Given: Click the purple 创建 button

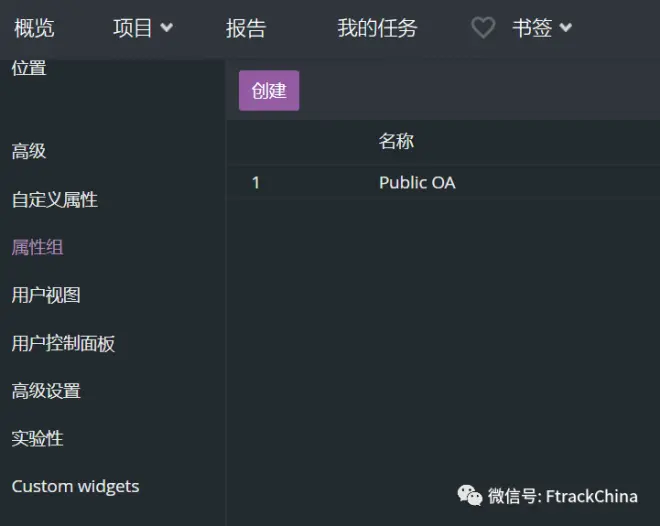Looking at the screenshot, I should click(269, 90).
